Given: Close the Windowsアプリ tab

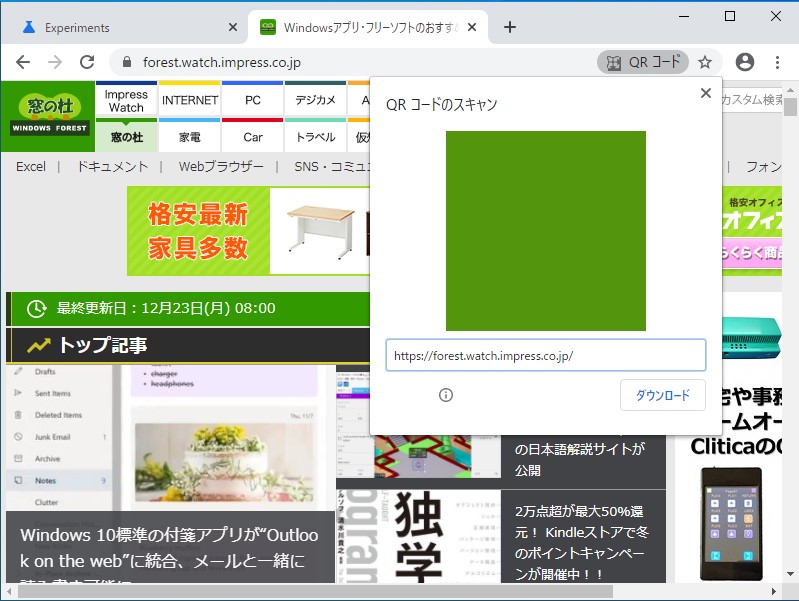Looking at the screenshot, I should pos(472,27).
